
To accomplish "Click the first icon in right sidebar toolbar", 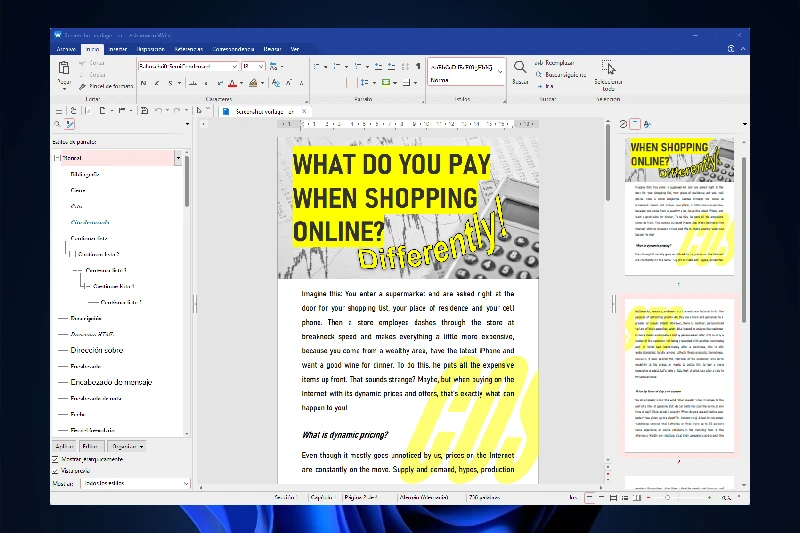I will pos(623,124).
